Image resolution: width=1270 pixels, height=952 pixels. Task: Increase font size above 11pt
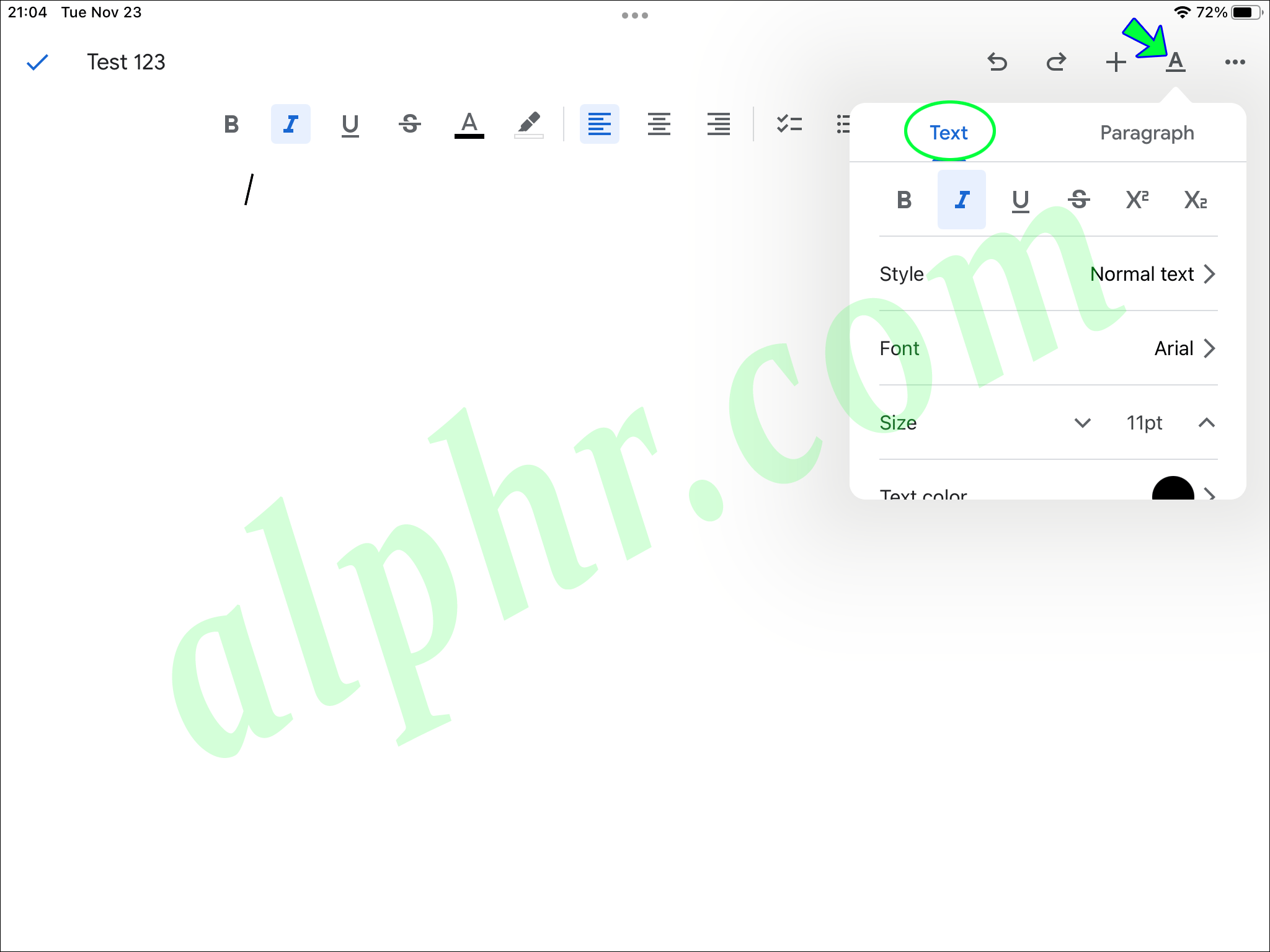point(1206,423)
